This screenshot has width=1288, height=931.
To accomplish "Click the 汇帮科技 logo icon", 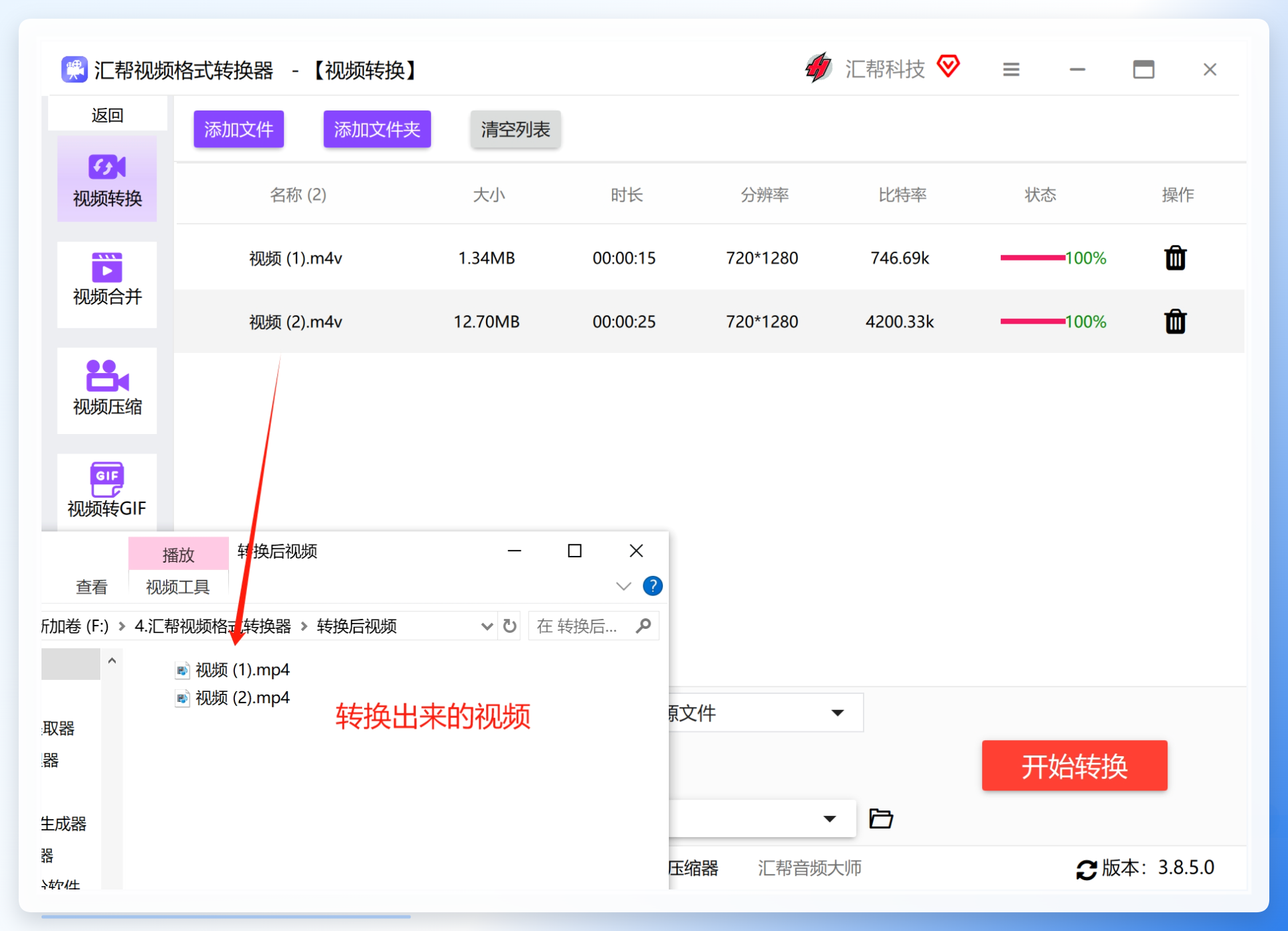I will [x=818, y=68].
